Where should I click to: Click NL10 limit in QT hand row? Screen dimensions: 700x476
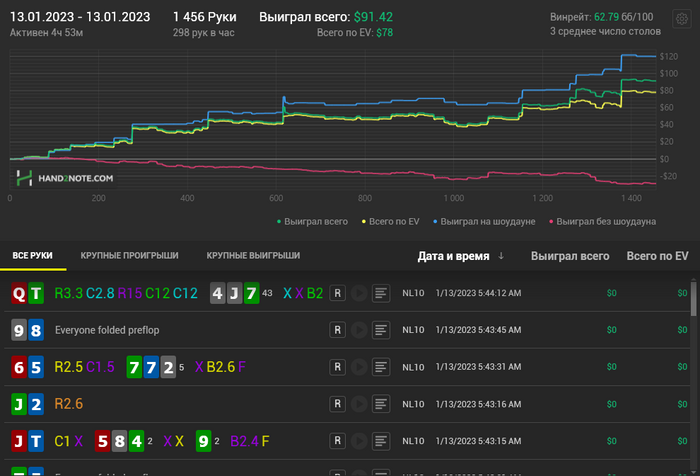pos(413,293)
